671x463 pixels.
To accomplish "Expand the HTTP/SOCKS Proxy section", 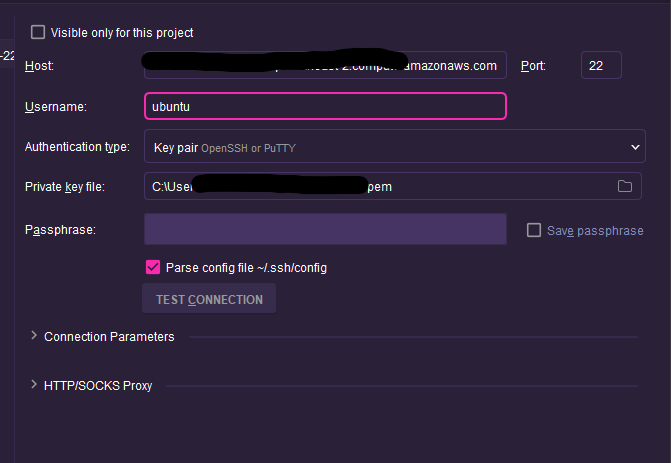I will click(x=98, y=386).
